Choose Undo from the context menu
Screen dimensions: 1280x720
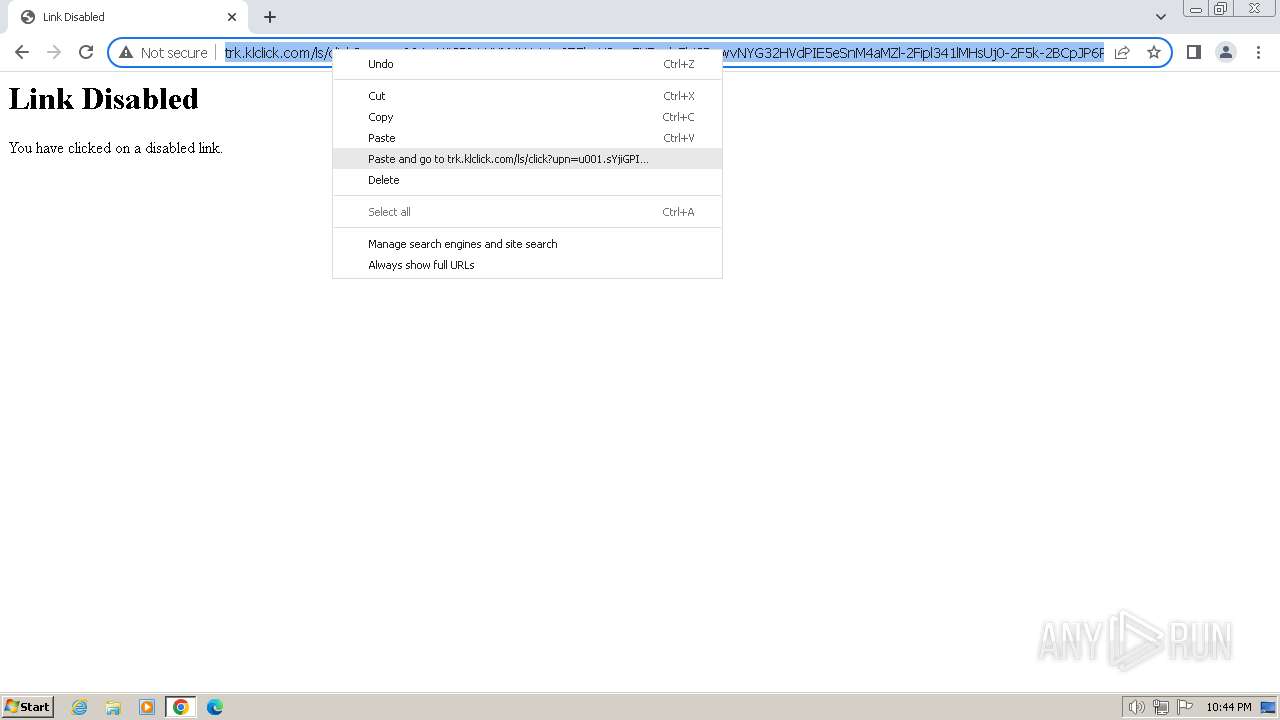527,64
